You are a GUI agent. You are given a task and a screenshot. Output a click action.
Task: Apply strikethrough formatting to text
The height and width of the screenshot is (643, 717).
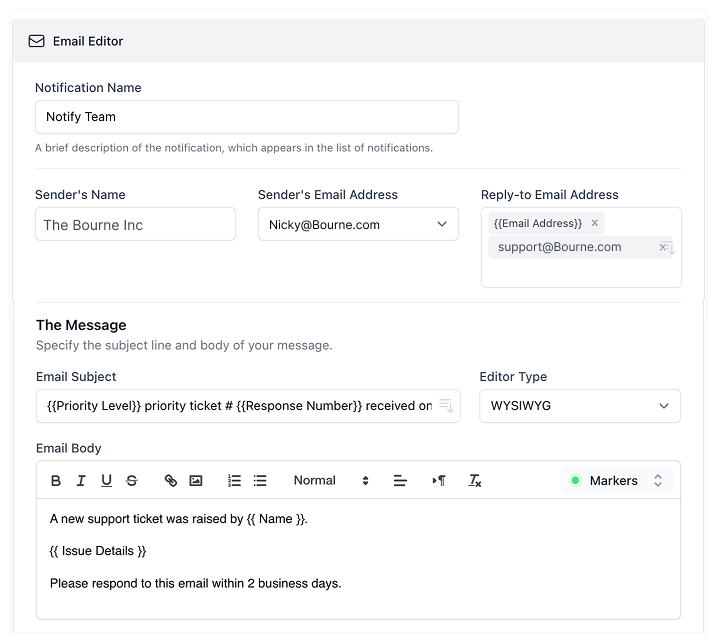(x=131, y=481)
